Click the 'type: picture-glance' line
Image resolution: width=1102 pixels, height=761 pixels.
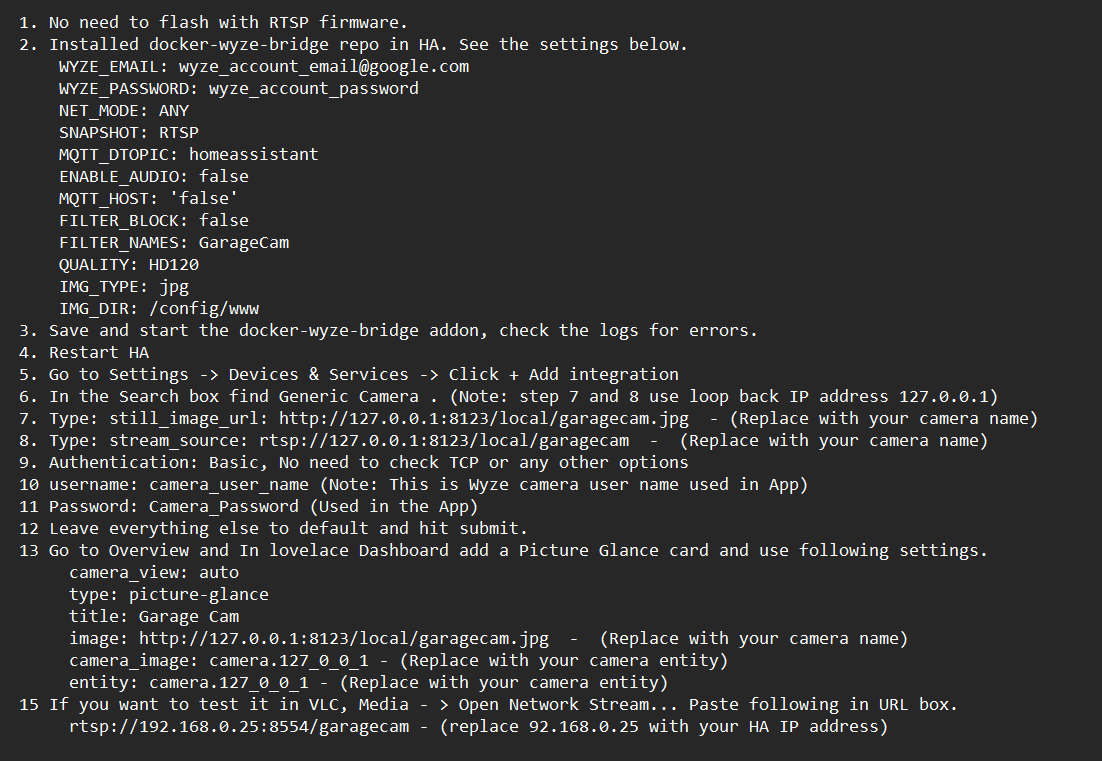(x=168, y=594)
